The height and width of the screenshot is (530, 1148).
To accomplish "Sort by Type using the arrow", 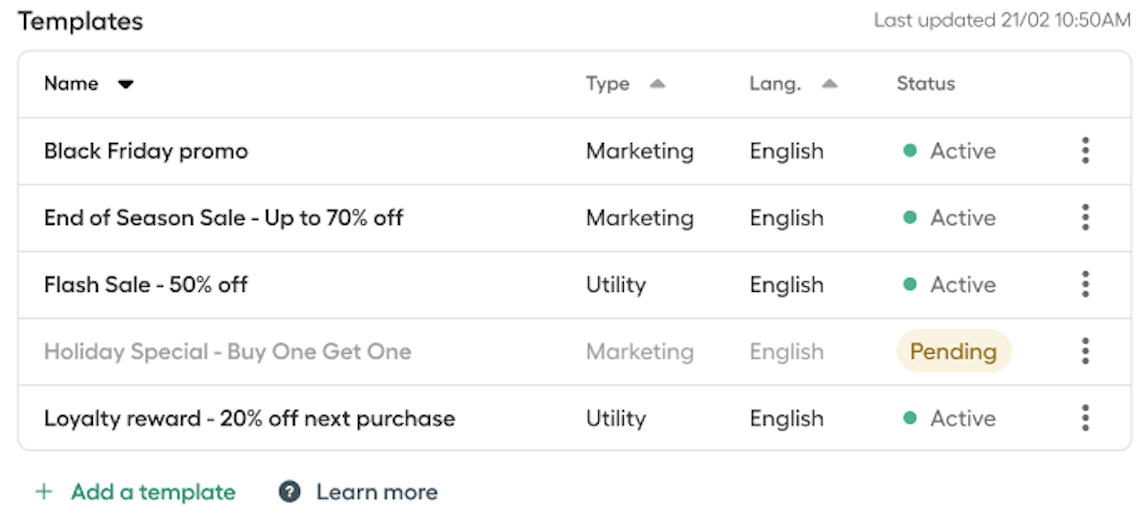I will pos(657,84).
